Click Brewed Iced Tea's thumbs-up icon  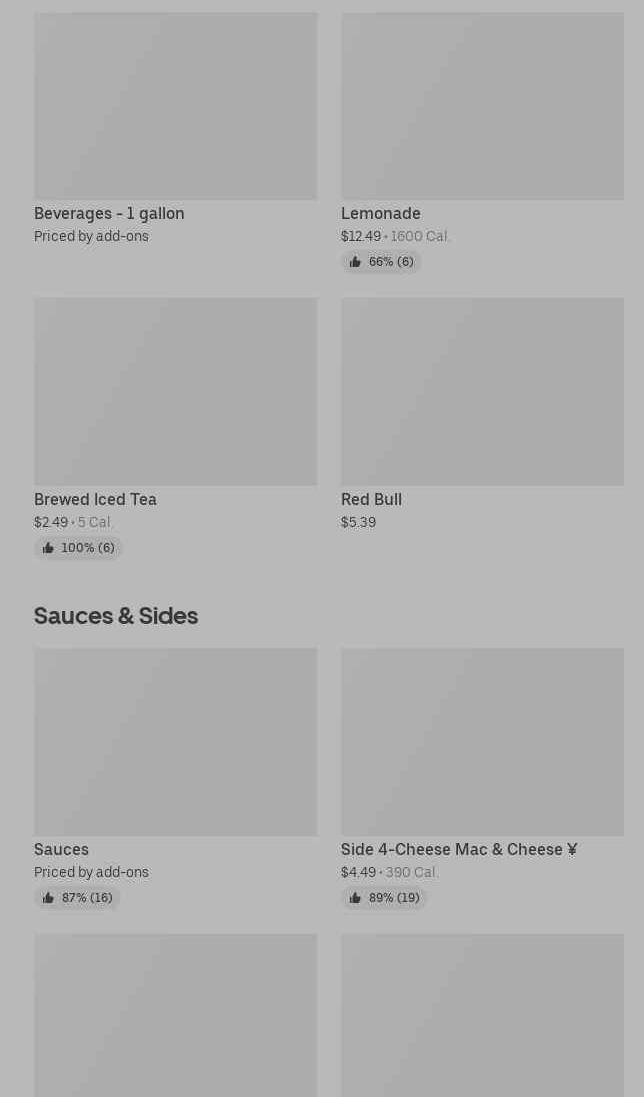(48, 548)
